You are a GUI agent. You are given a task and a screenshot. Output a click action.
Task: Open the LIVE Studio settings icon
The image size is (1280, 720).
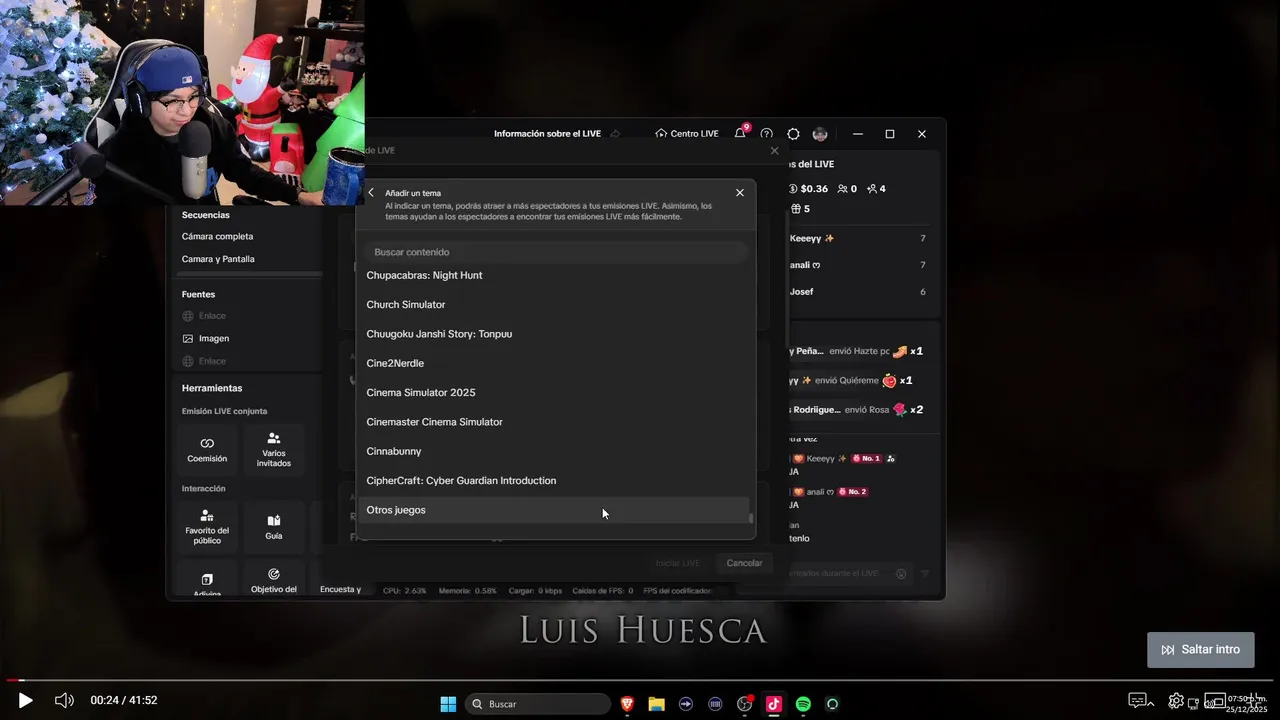(793, 134)
